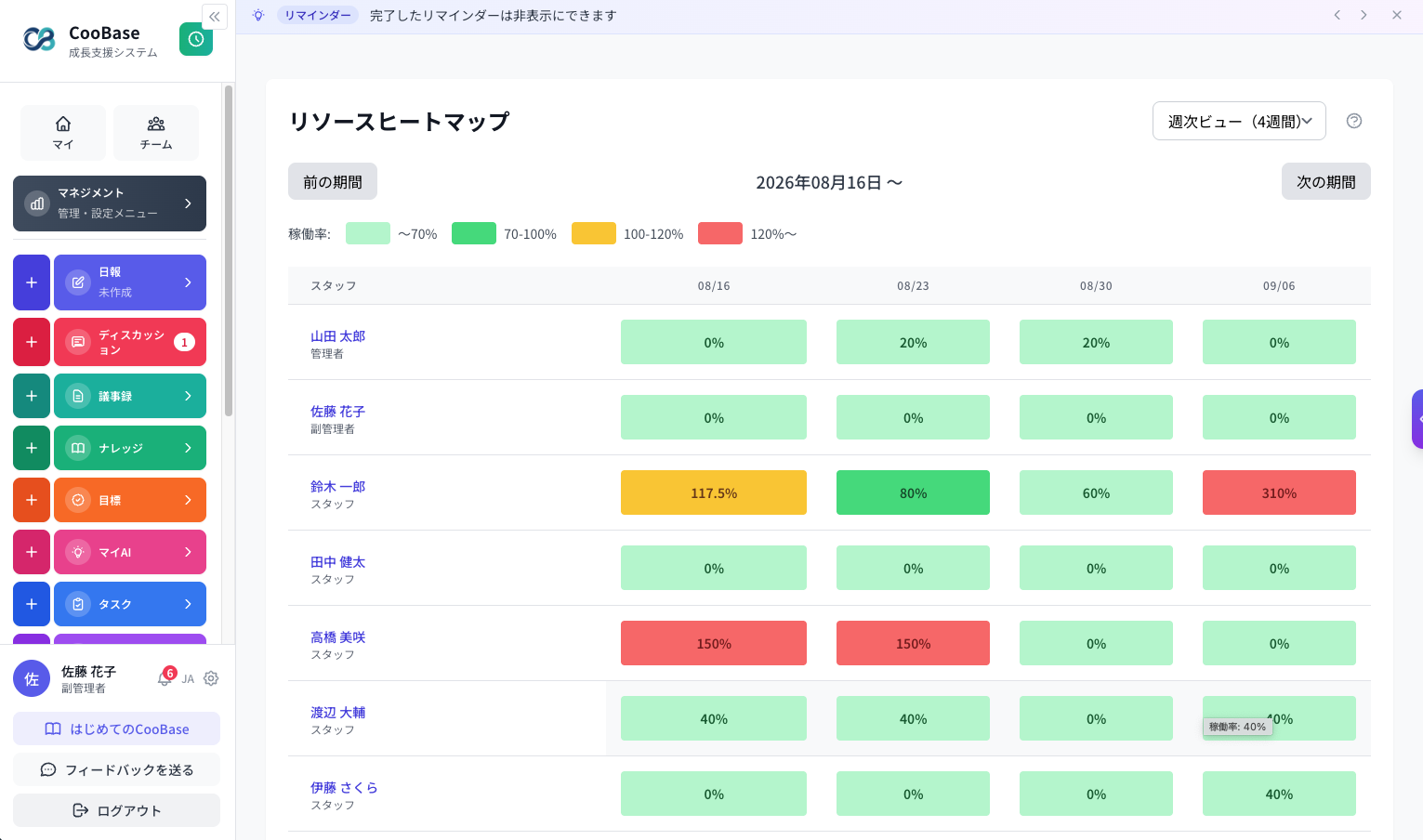Add a new 日報 with plus button
The width and height of the screenshot is (1423, 840).
click(32, 282)
